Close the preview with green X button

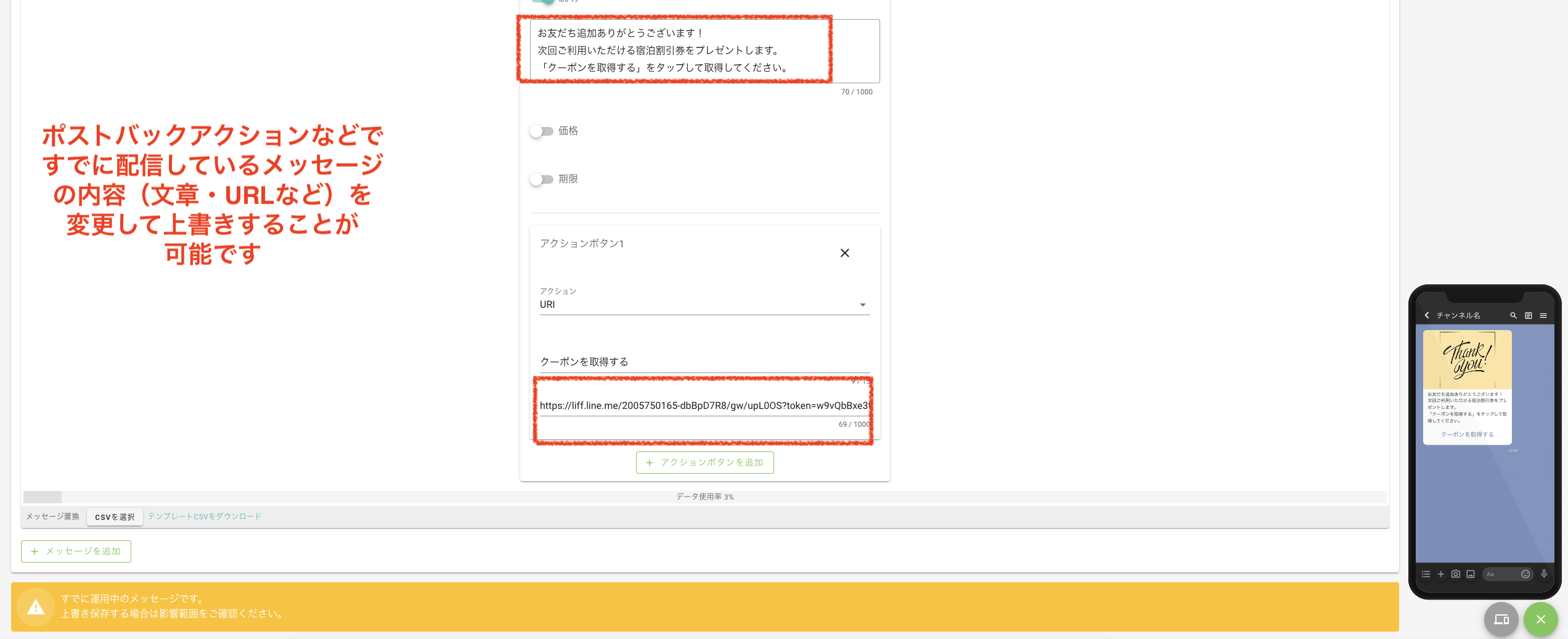tap(1540, 619)
